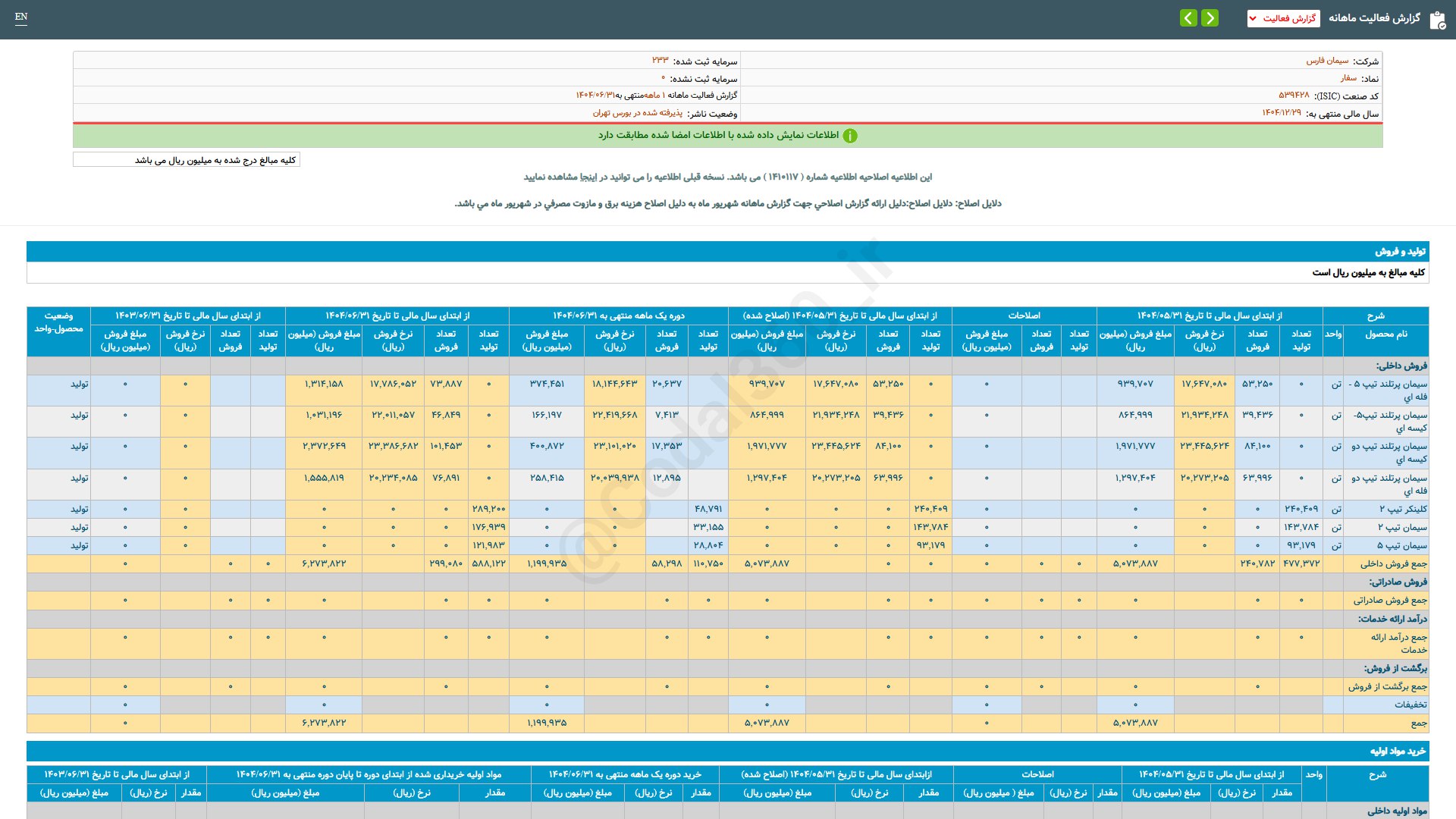
Task: Click the green info icon in banner
Action: point(850,136)
